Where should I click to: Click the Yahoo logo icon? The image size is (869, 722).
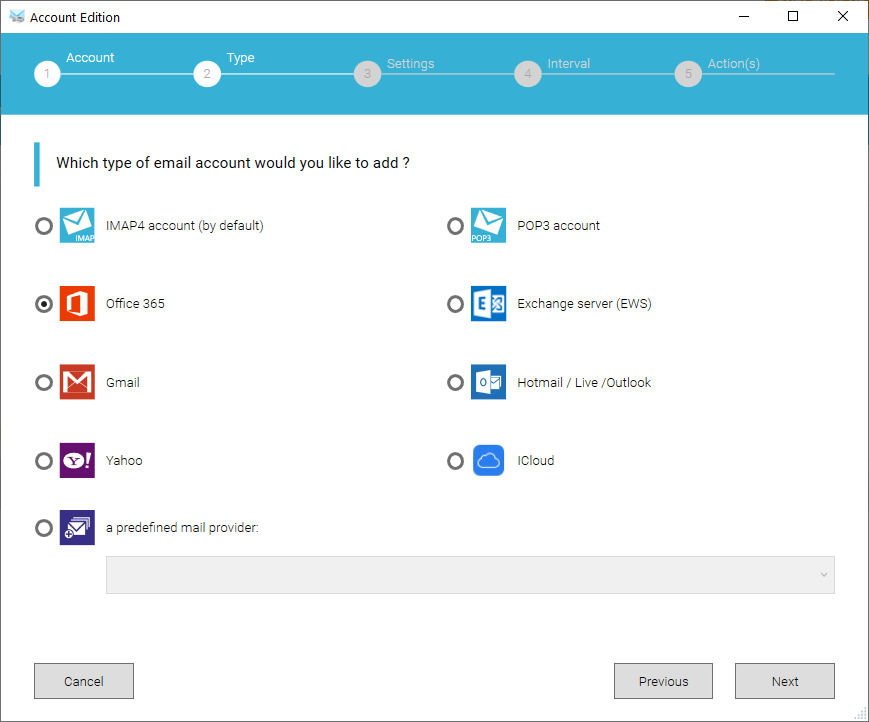coord(77,460)
